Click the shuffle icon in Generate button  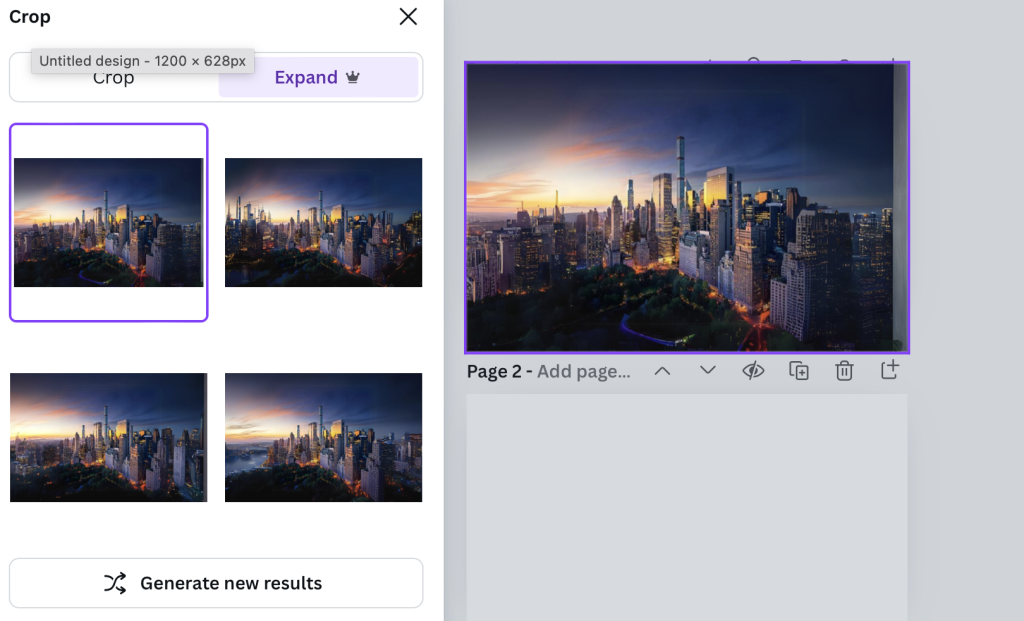tap(115, 583)
